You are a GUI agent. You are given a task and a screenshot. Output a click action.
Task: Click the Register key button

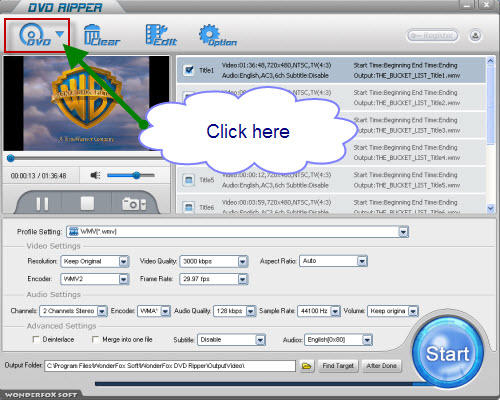click(432, 35)
